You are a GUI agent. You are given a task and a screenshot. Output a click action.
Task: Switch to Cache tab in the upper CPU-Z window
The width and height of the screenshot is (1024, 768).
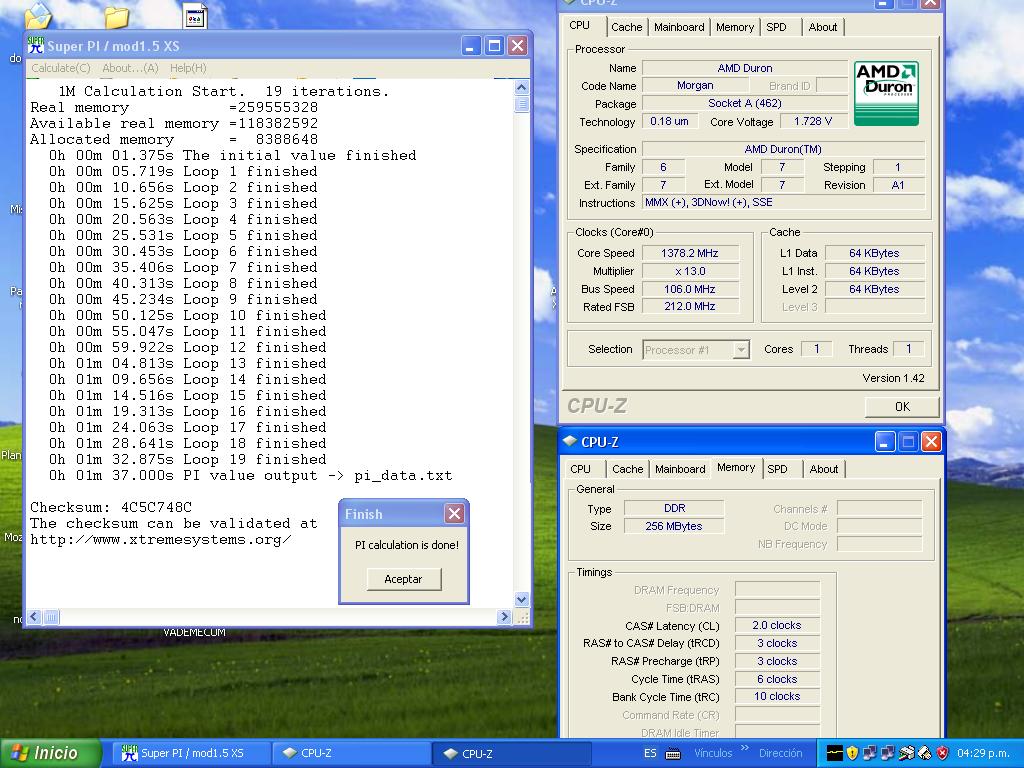tap(626, 27)
